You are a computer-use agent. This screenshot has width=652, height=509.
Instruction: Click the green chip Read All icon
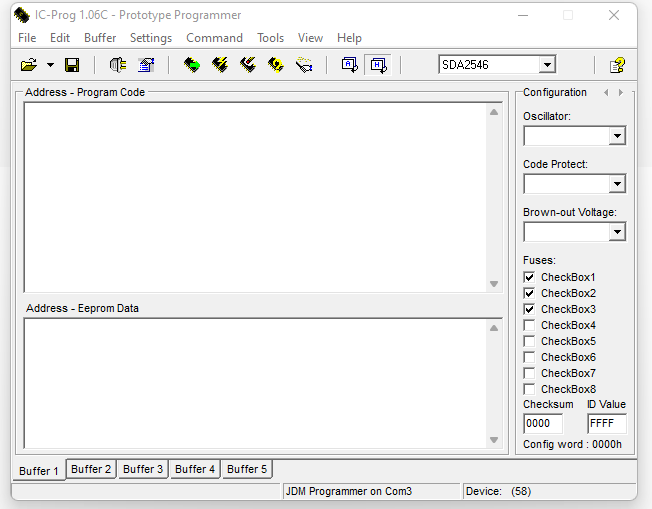tap(192, 65)
